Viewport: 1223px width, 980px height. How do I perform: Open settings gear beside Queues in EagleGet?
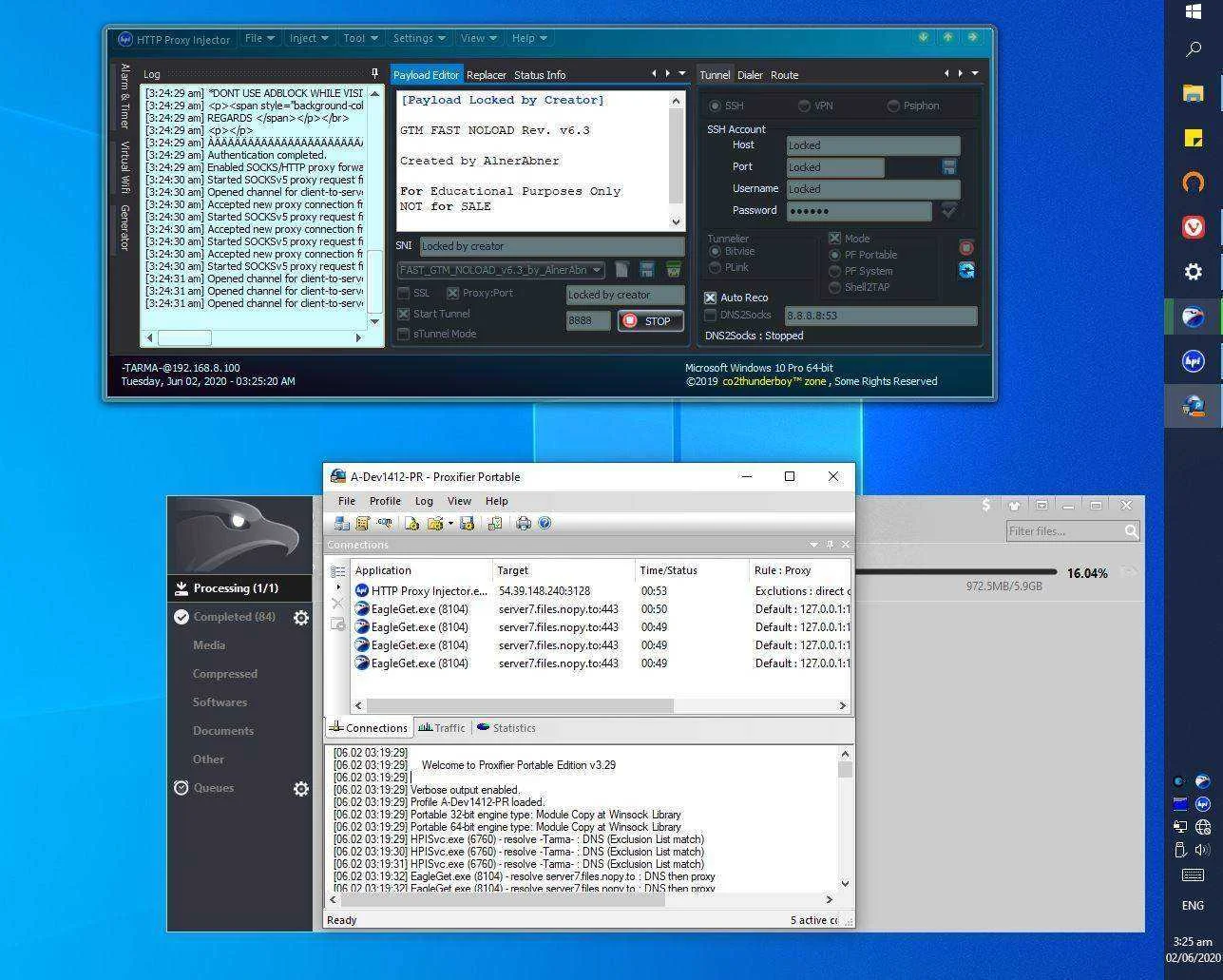click(301, 789)
